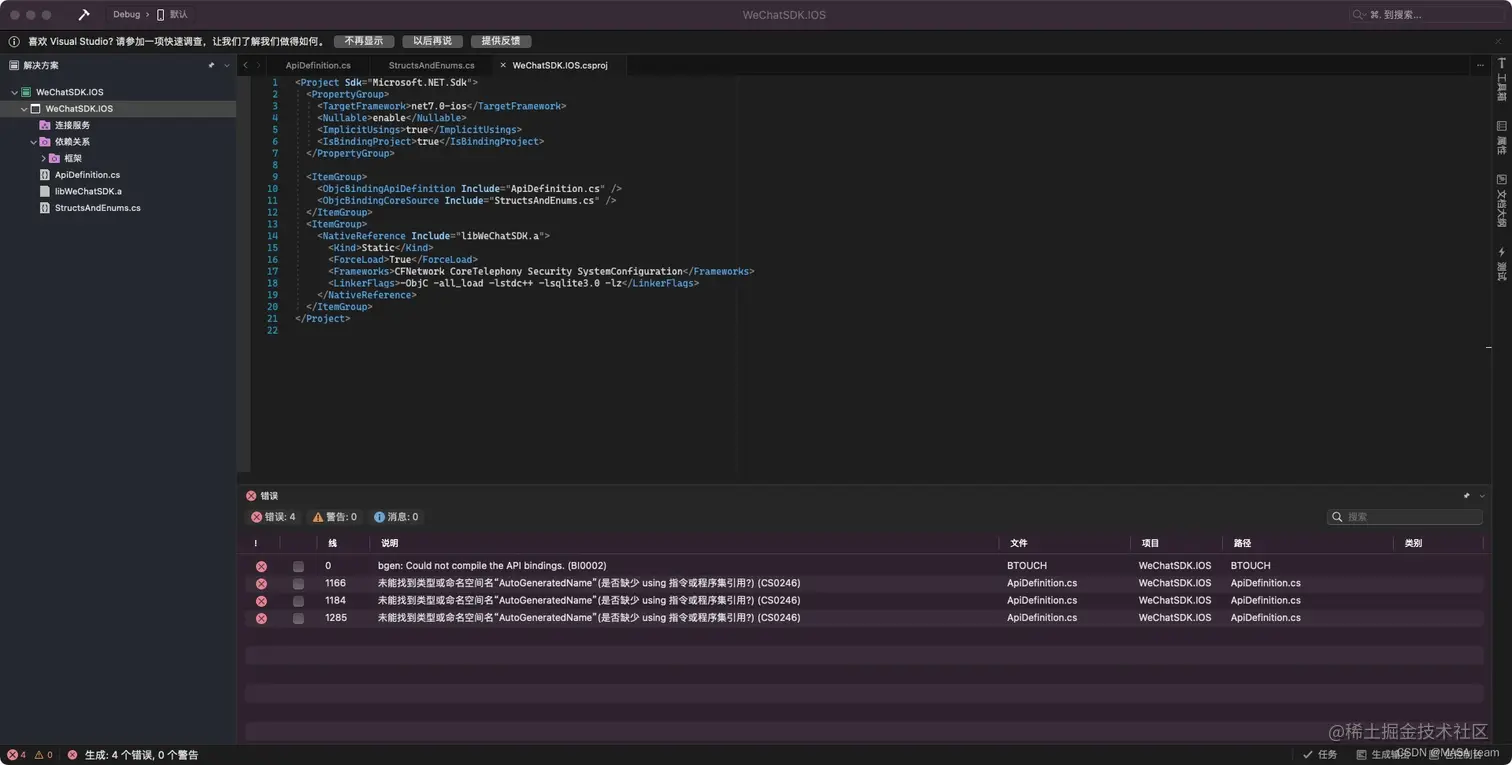Screen dimensions: 1512x765
Task: Open the editor tab overflow menu
Action: tap(1480, 65)
